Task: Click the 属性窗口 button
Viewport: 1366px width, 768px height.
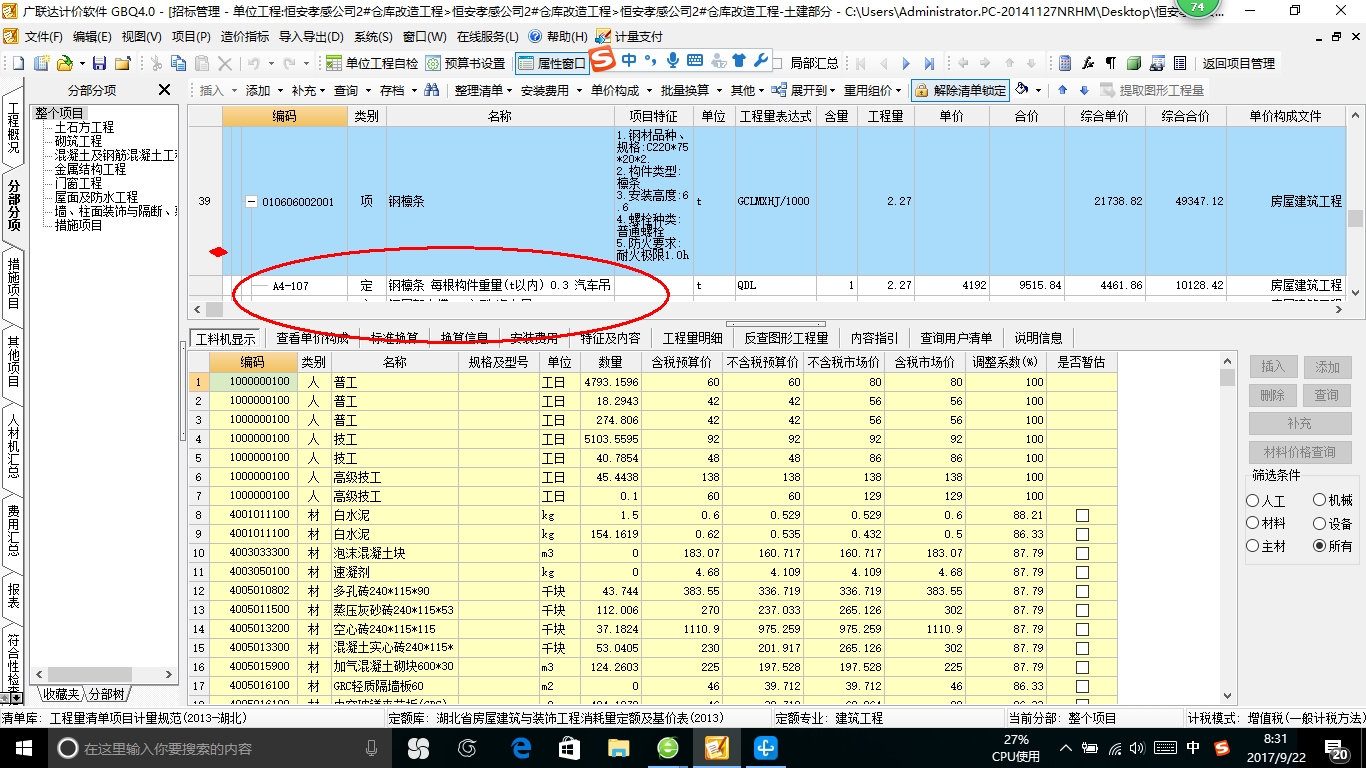Action: tap(553, 63)
